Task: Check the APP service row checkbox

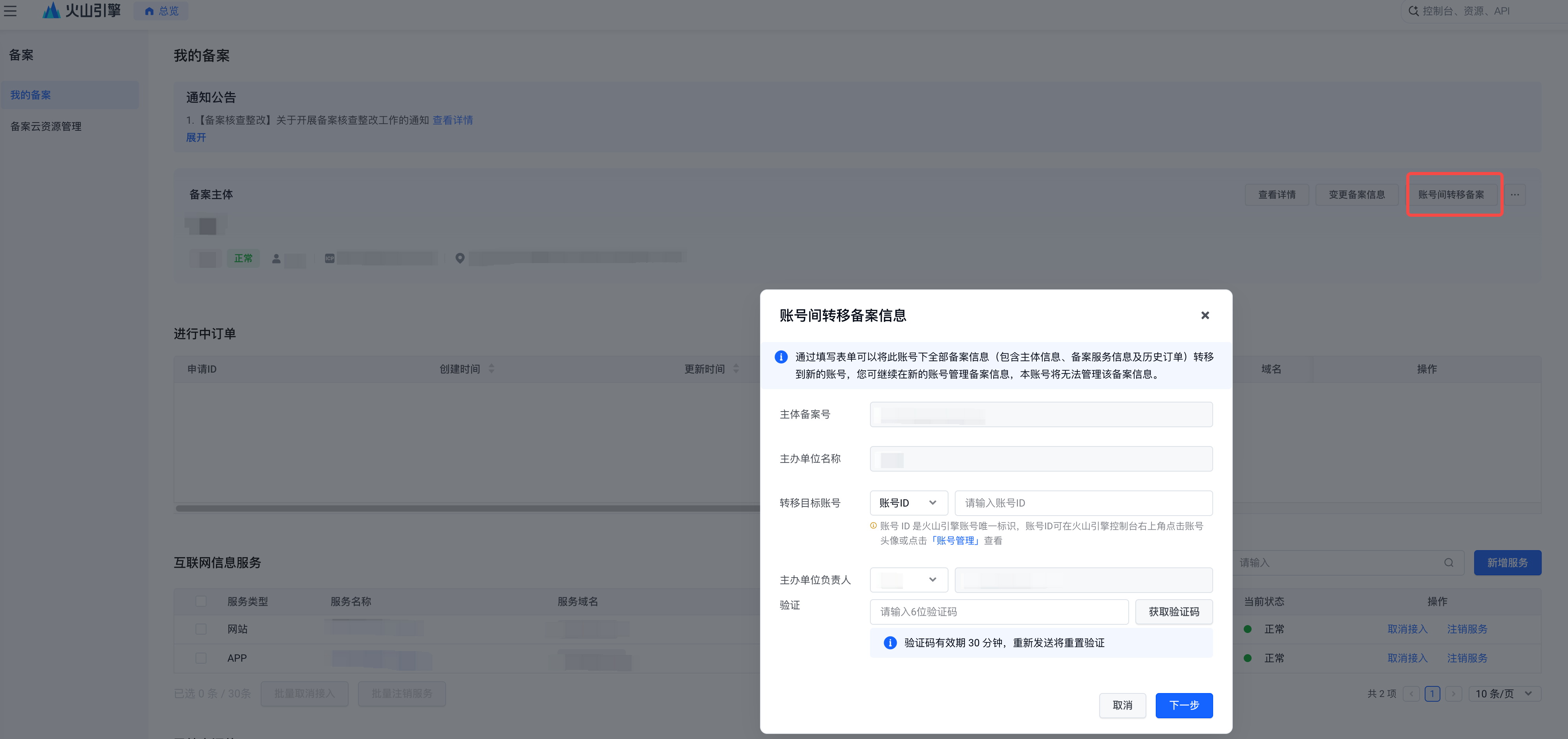Action: pyautogui.click(x=201, y=658)
